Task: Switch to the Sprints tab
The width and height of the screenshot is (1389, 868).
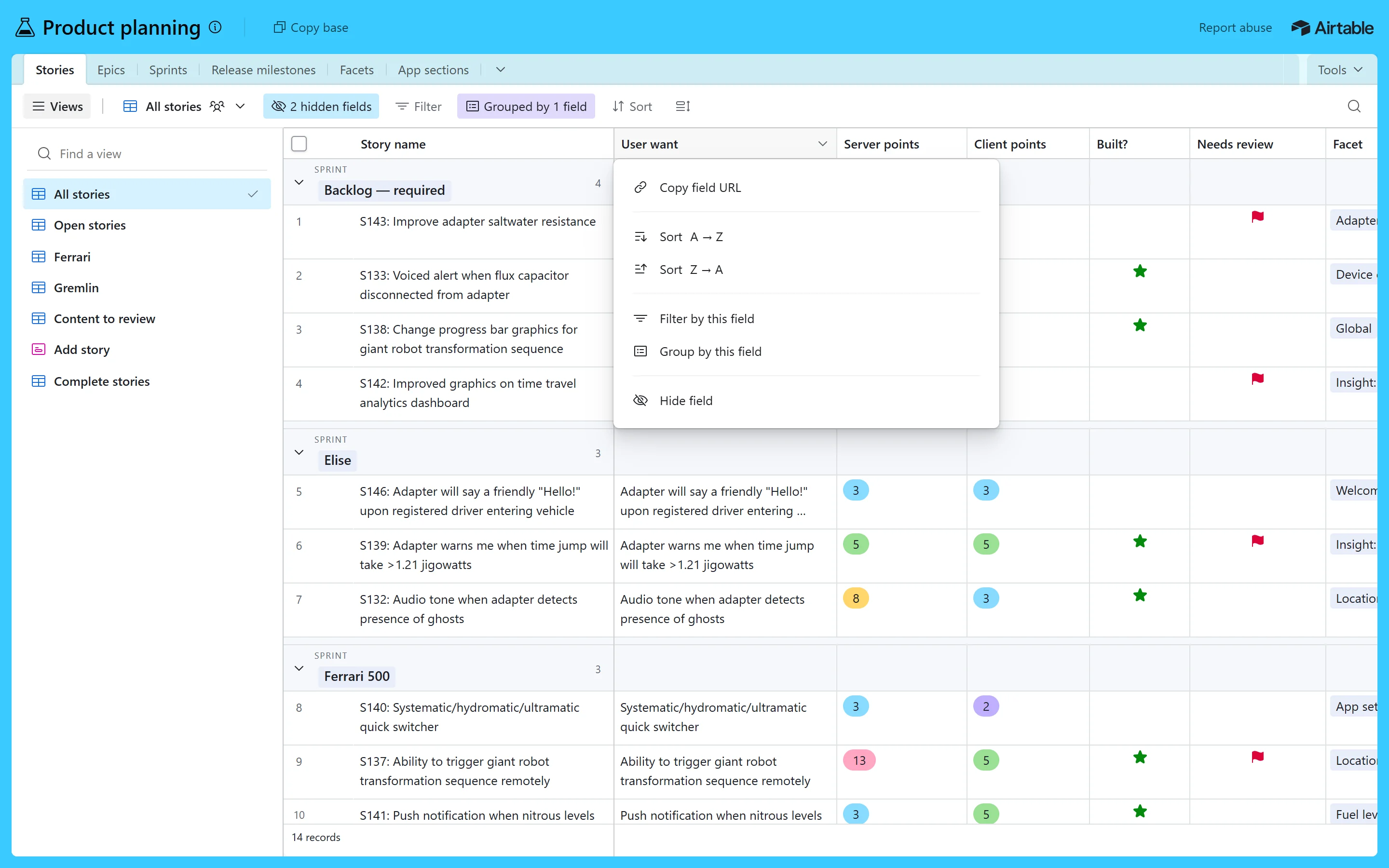Action: click(x=168, y=69)
